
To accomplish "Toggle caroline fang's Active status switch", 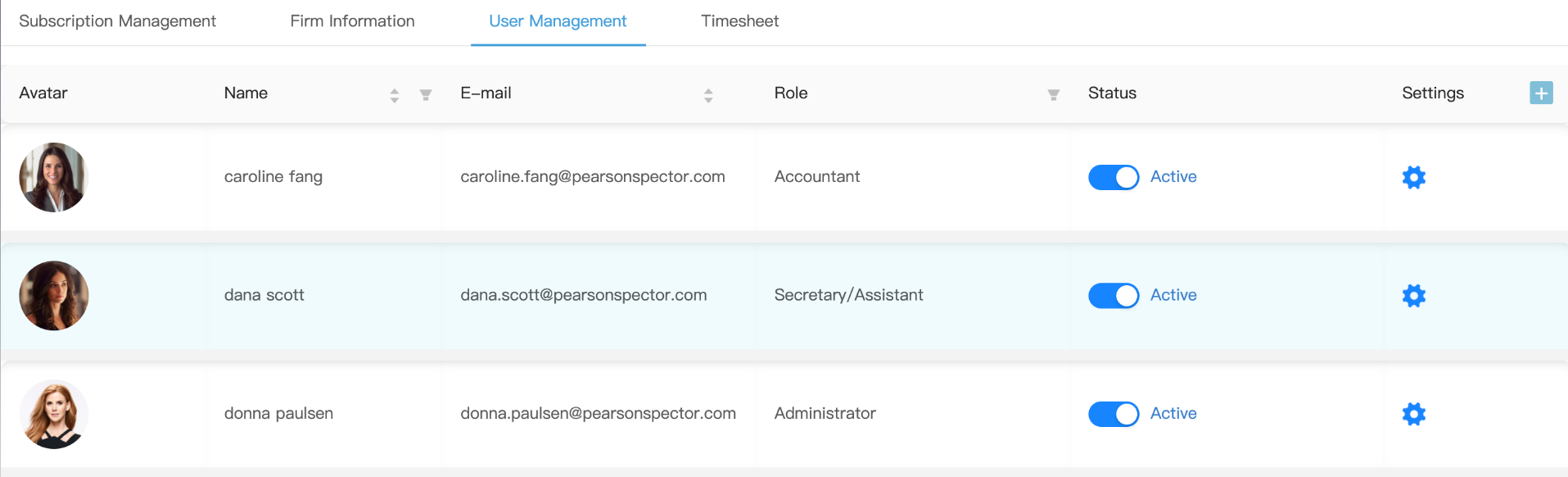I will point(1113,177).
